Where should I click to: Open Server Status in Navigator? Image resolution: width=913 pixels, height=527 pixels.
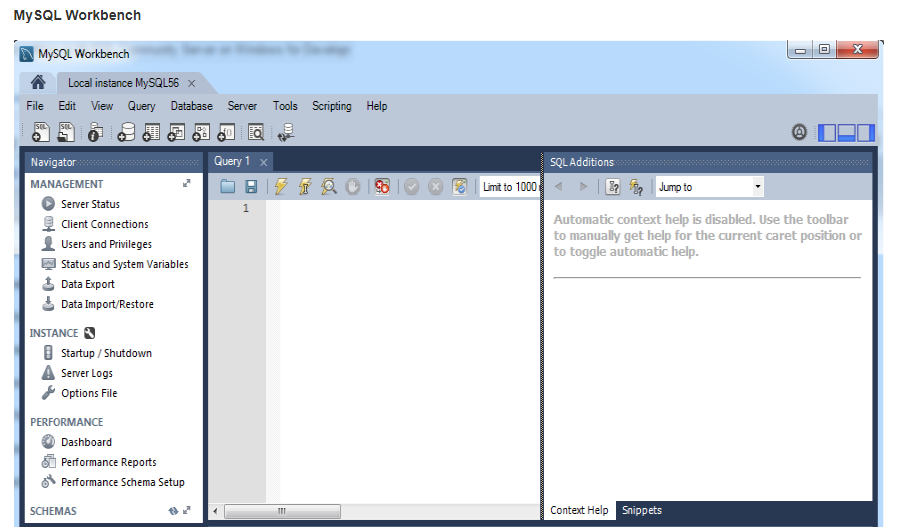(x=90, y=204)
